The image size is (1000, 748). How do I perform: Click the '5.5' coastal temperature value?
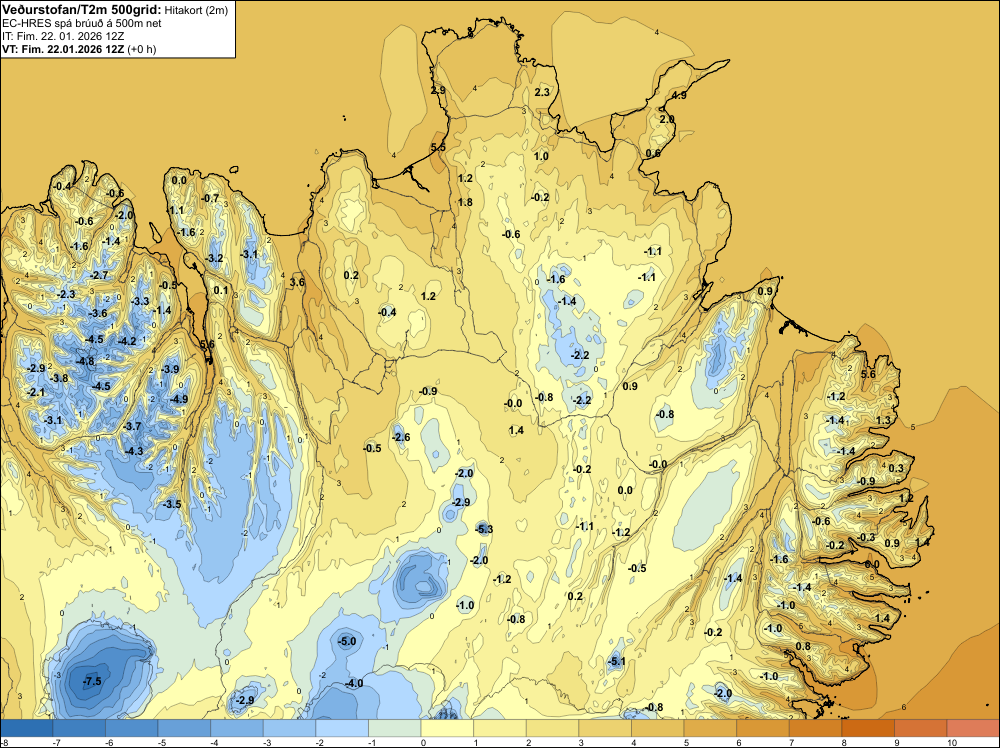(438, 147)
